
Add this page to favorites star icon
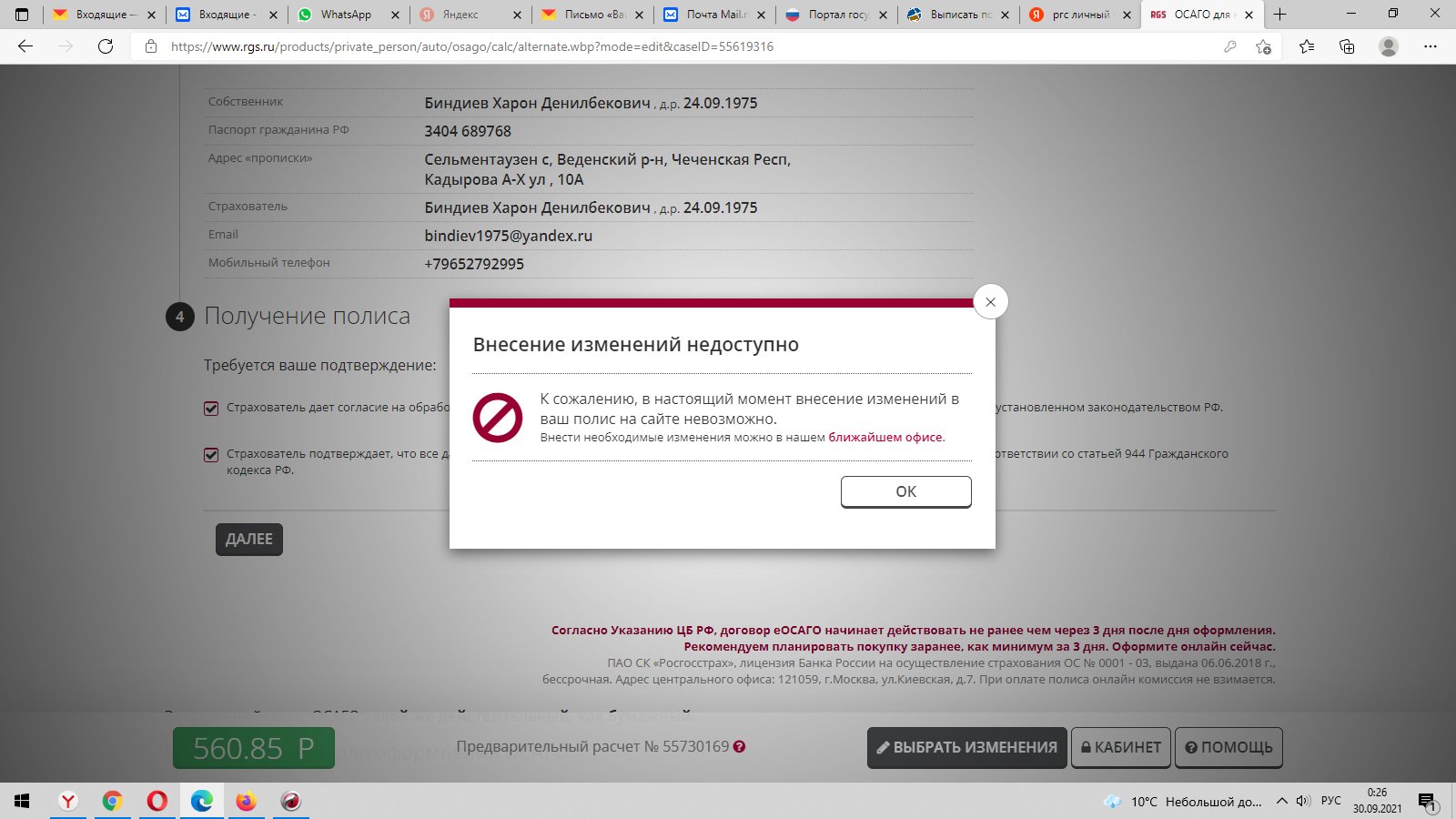point(1263,46)
